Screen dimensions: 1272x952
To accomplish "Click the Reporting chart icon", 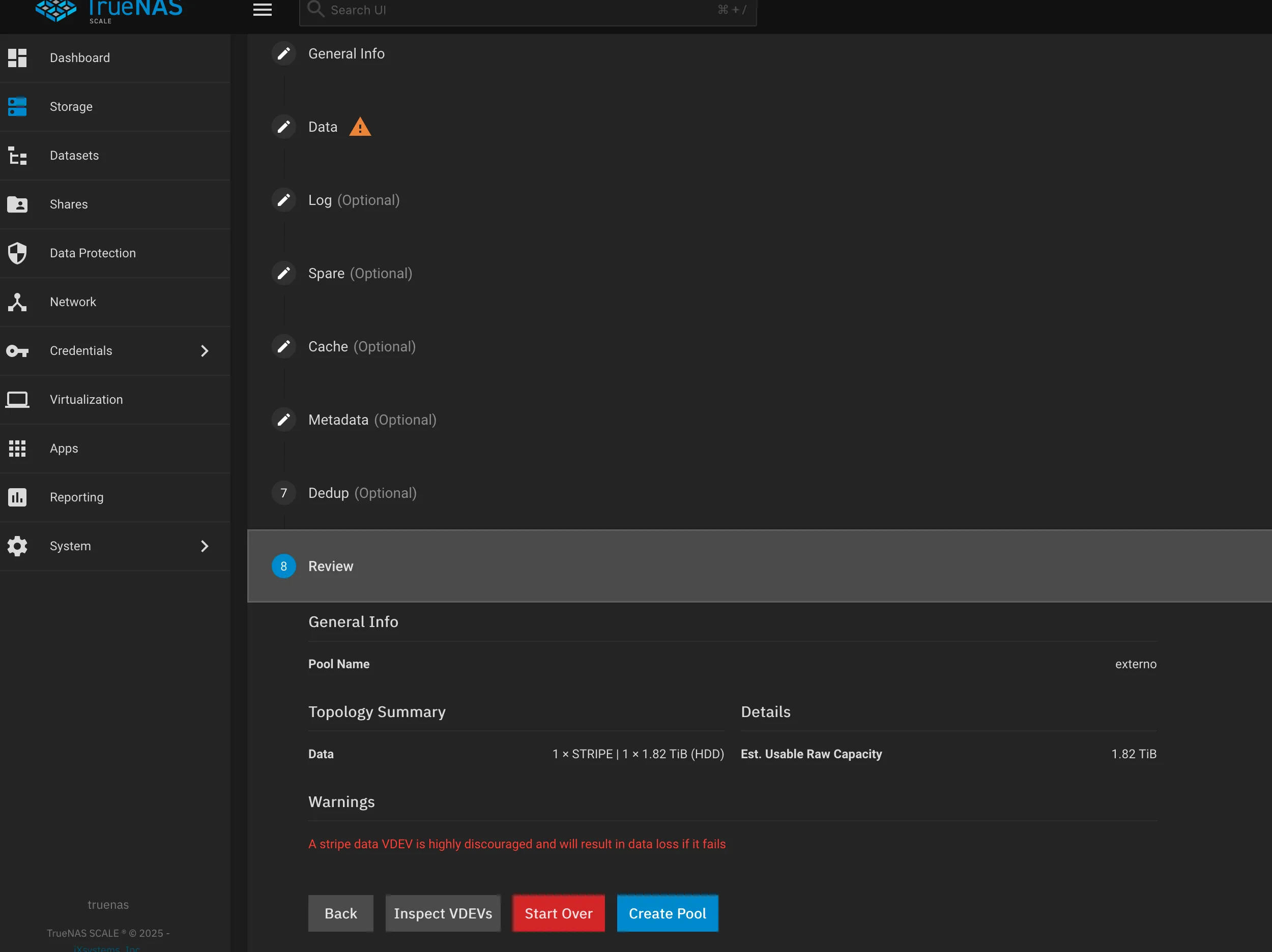I will pyautogui.click(x=17, y=497).
